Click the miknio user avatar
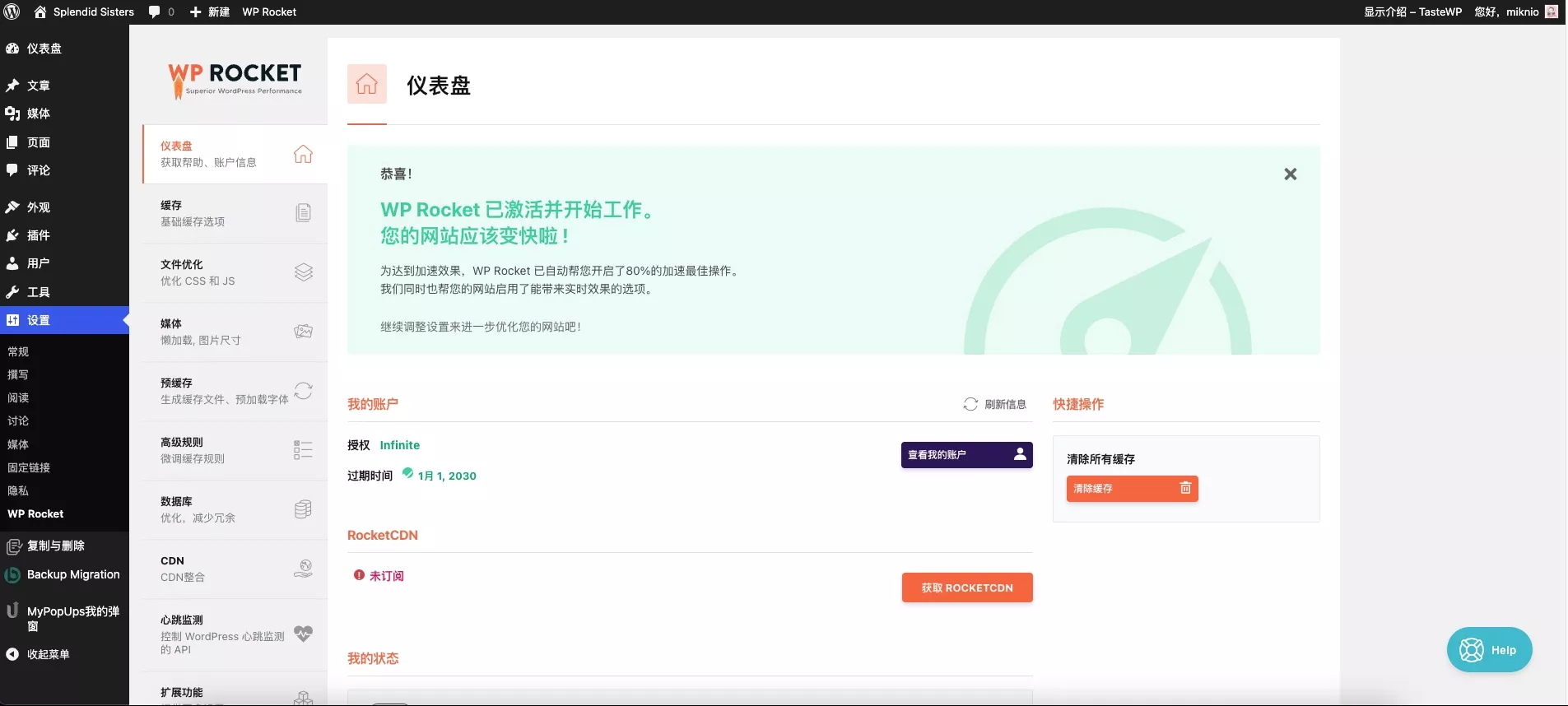 click(1552, 12)
